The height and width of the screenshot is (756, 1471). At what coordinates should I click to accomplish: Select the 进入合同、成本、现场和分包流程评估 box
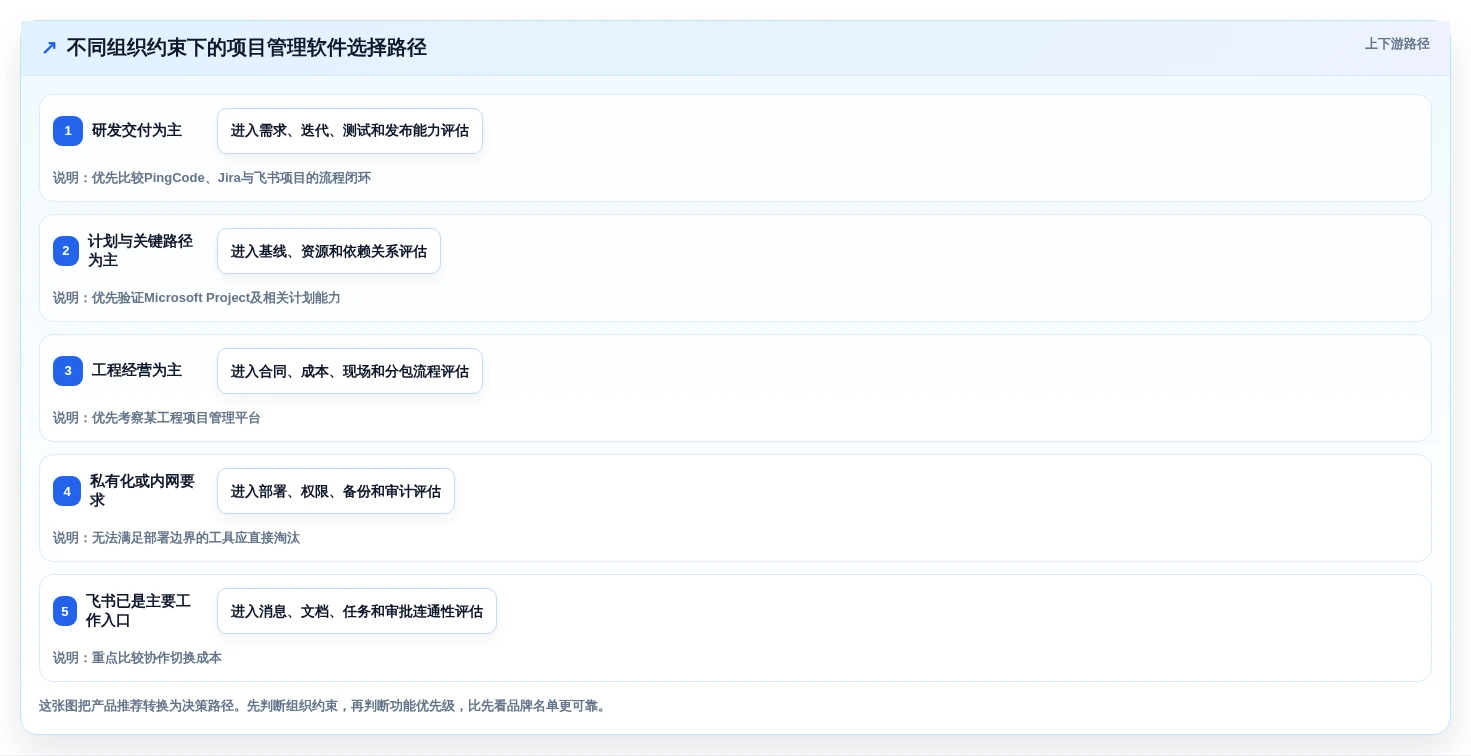coord(350,371)
